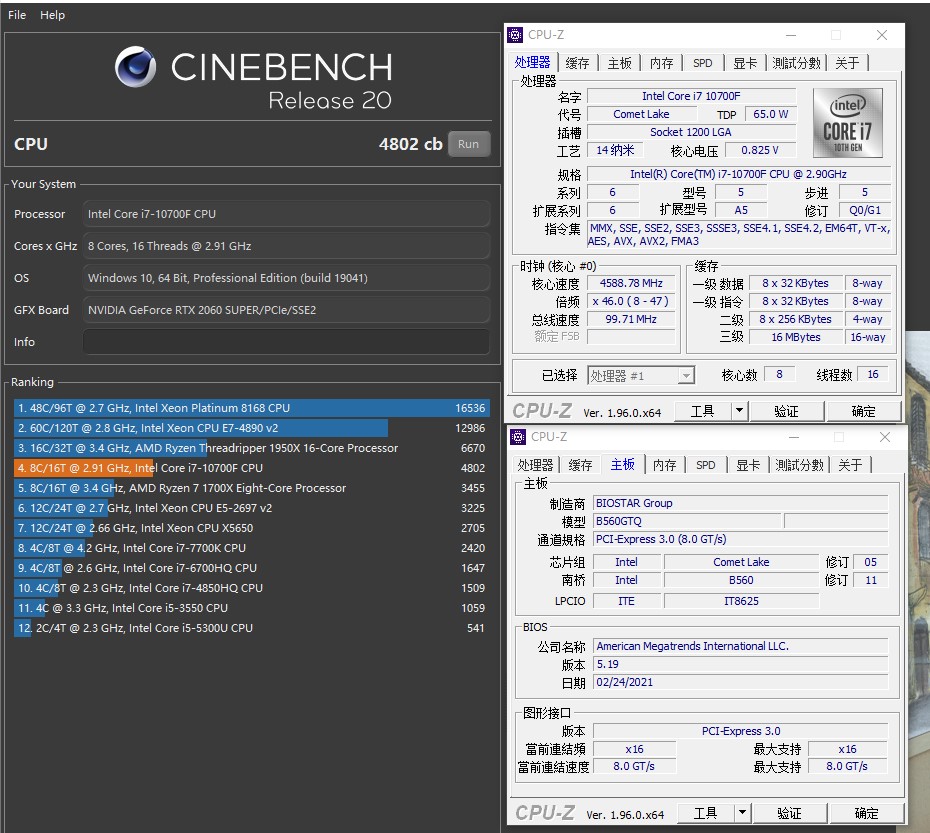Expand 工具 dropdown arrow in top CPU-Z

coord(740,411)
